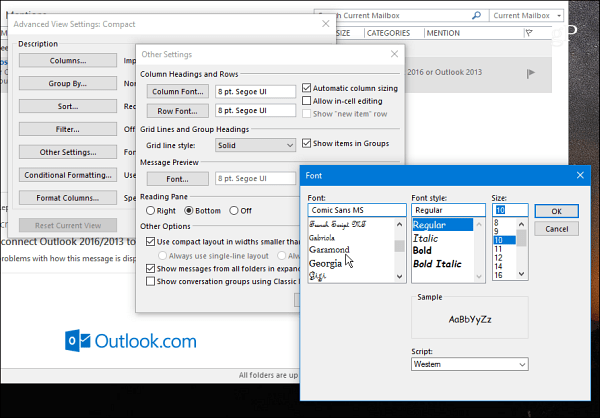Click the Column Font value field

[255, 91]
